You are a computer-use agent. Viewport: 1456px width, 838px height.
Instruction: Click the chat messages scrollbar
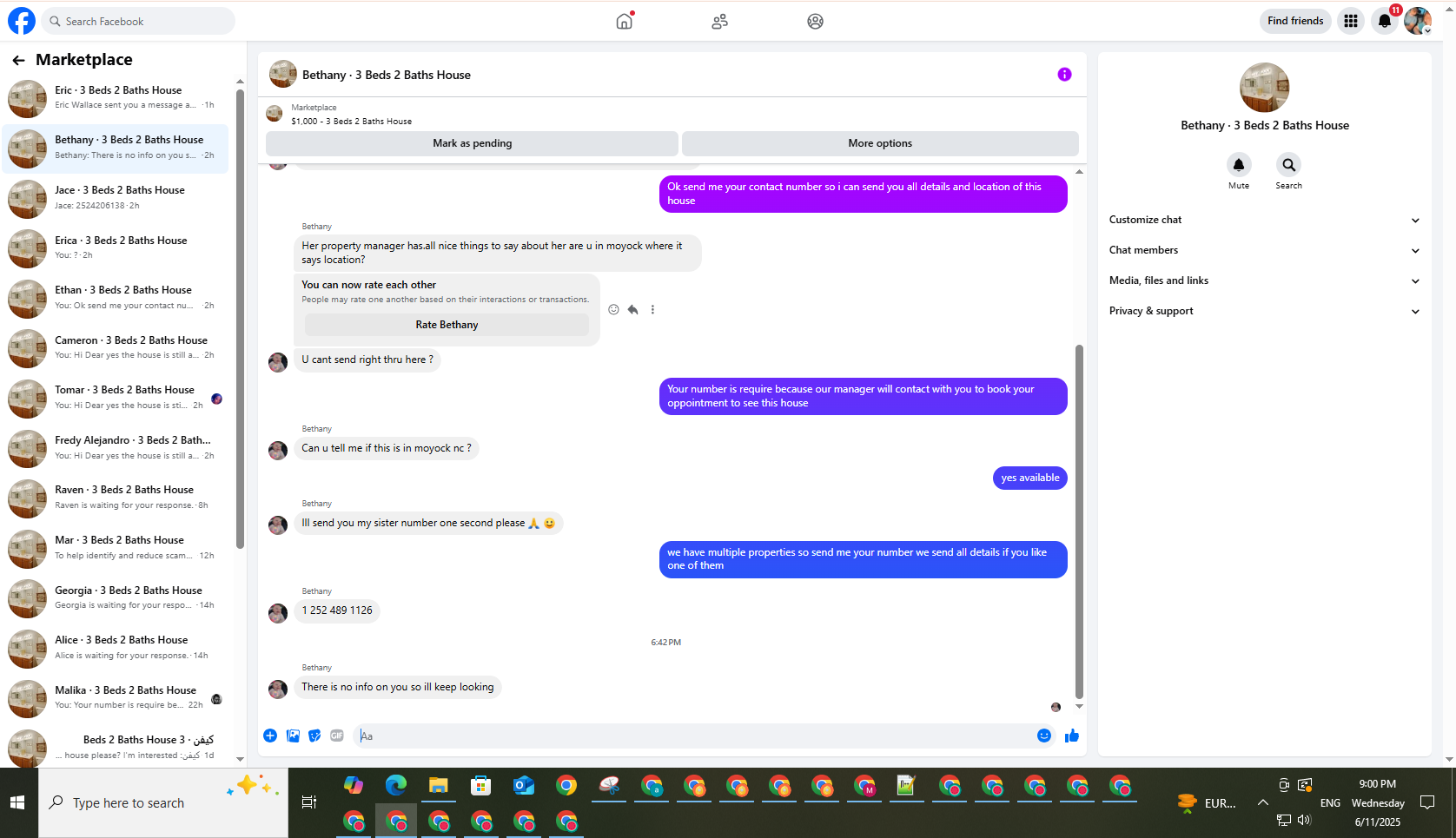[1079, 521]
